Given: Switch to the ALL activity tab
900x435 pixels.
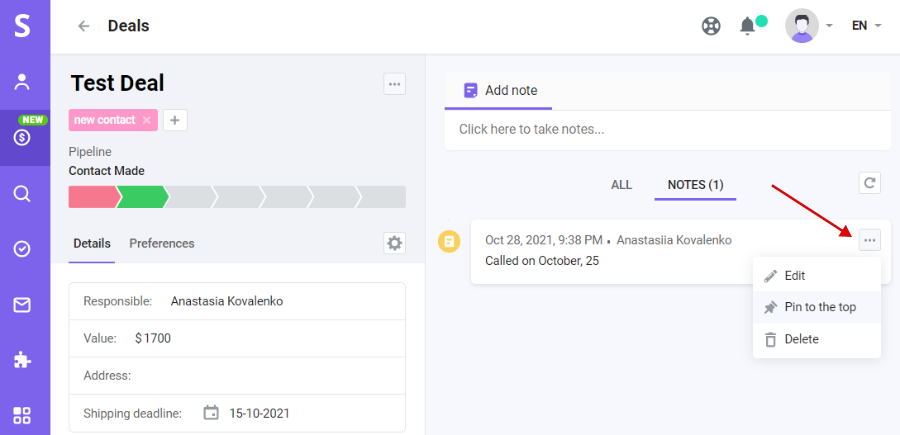Looking at the screenshot, I should tap(621, 185).
